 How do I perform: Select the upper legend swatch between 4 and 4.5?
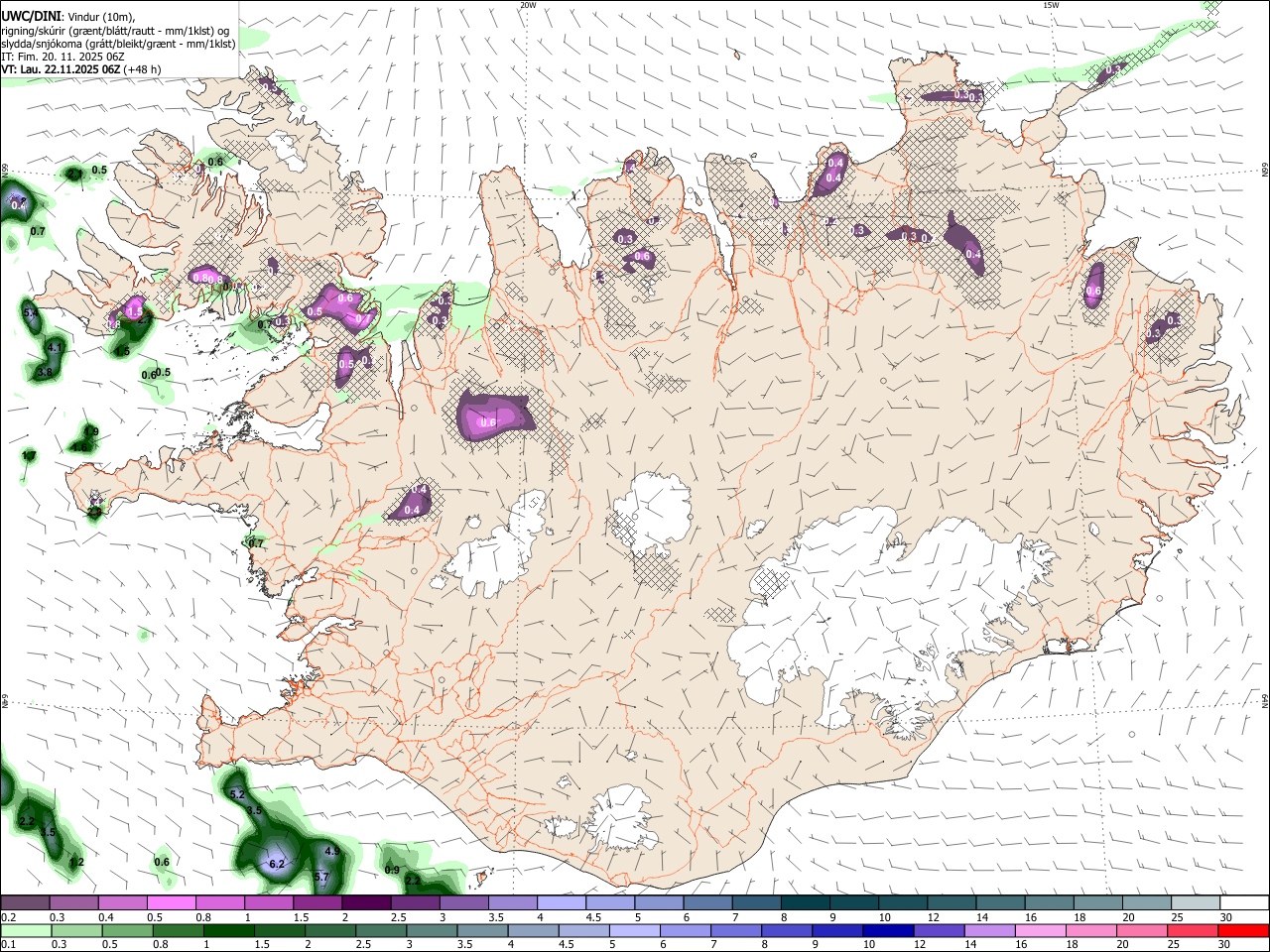(562, 903)
